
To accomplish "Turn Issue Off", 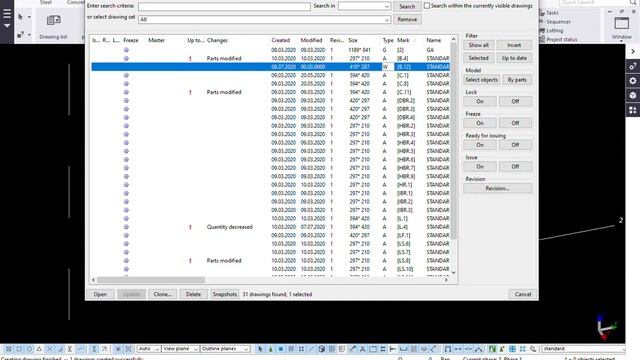I will (x=515, y=166).
